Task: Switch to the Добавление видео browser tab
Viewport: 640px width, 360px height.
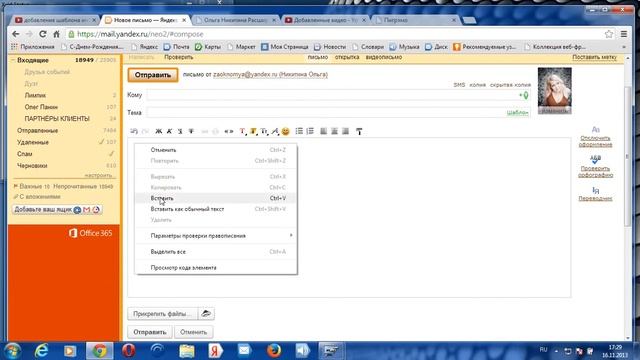Action: (x=324, y=20)
